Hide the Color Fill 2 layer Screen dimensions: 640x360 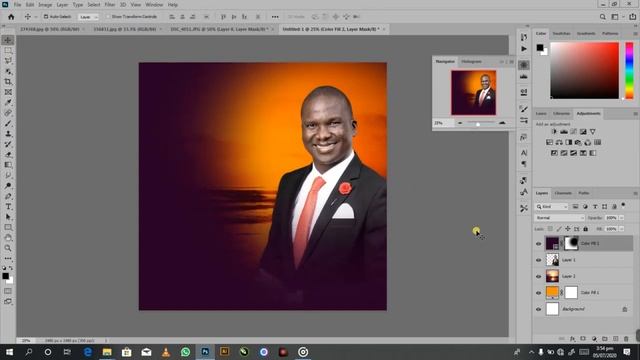tap(538, 244)
